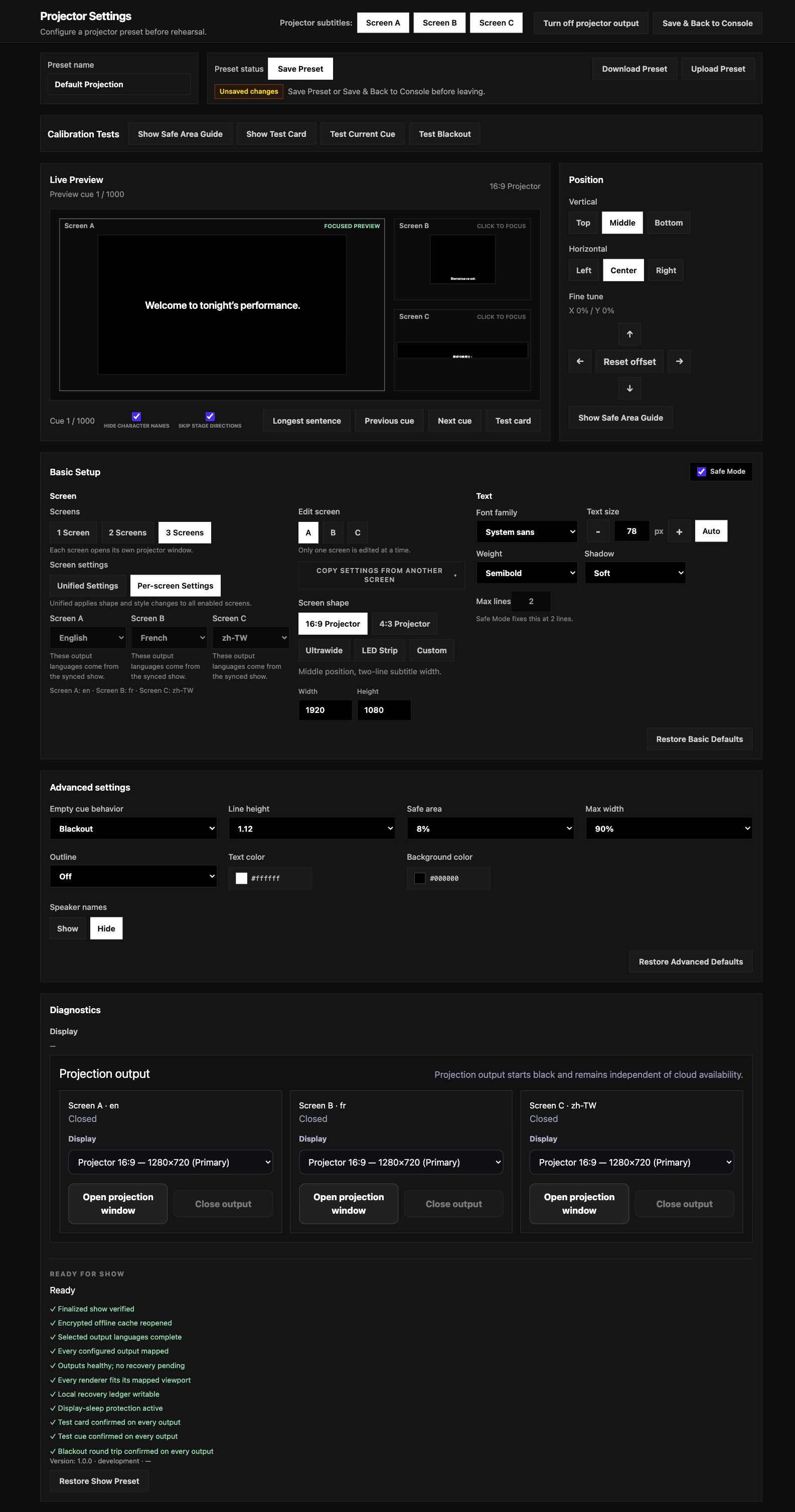Select Top vertical position
The image size is (795, 1512).
click(583, 223)
